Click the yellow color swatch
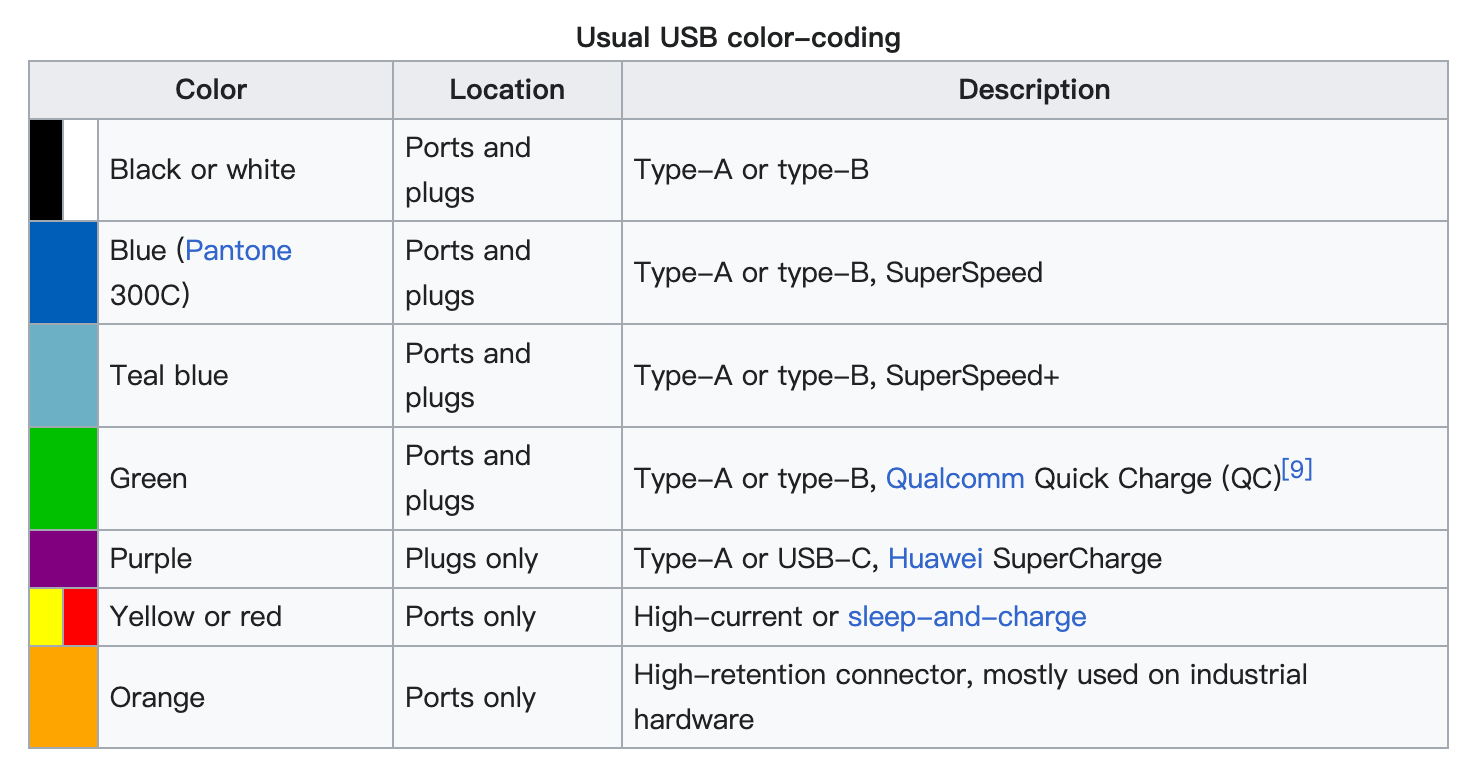Screen dimensions: 1472x776 pyautogui.click(x=46, y=616)
